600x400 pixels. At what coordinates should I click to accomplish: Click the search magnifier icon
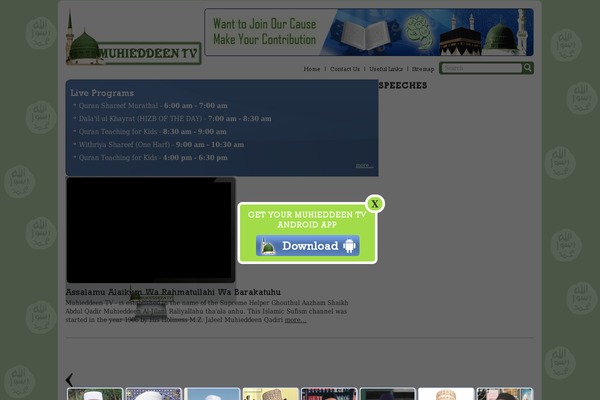pos(528,68)
